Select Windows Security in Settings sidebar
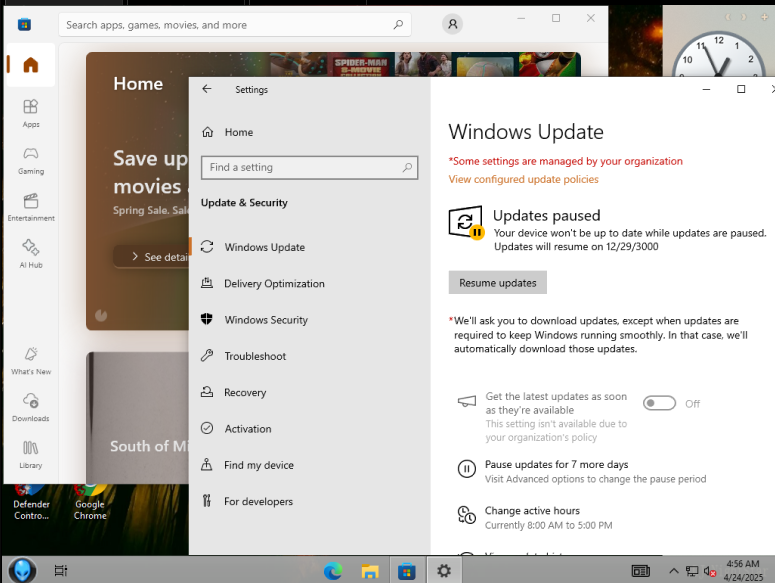Image resolution: width=775 pixels, height=583 pixels. coord(266,320)
